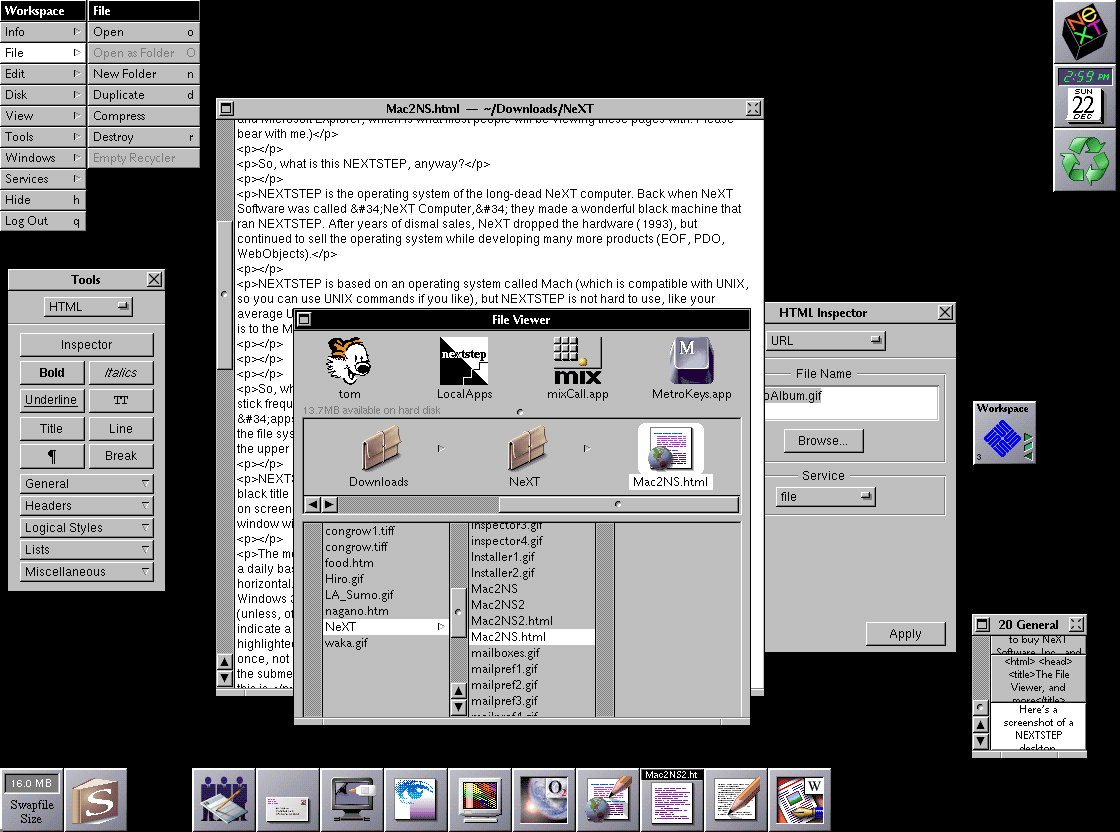Click the Recycler icon in the dock
The width and height of the screenshot is (1120, 832).
pos(1085,160)
